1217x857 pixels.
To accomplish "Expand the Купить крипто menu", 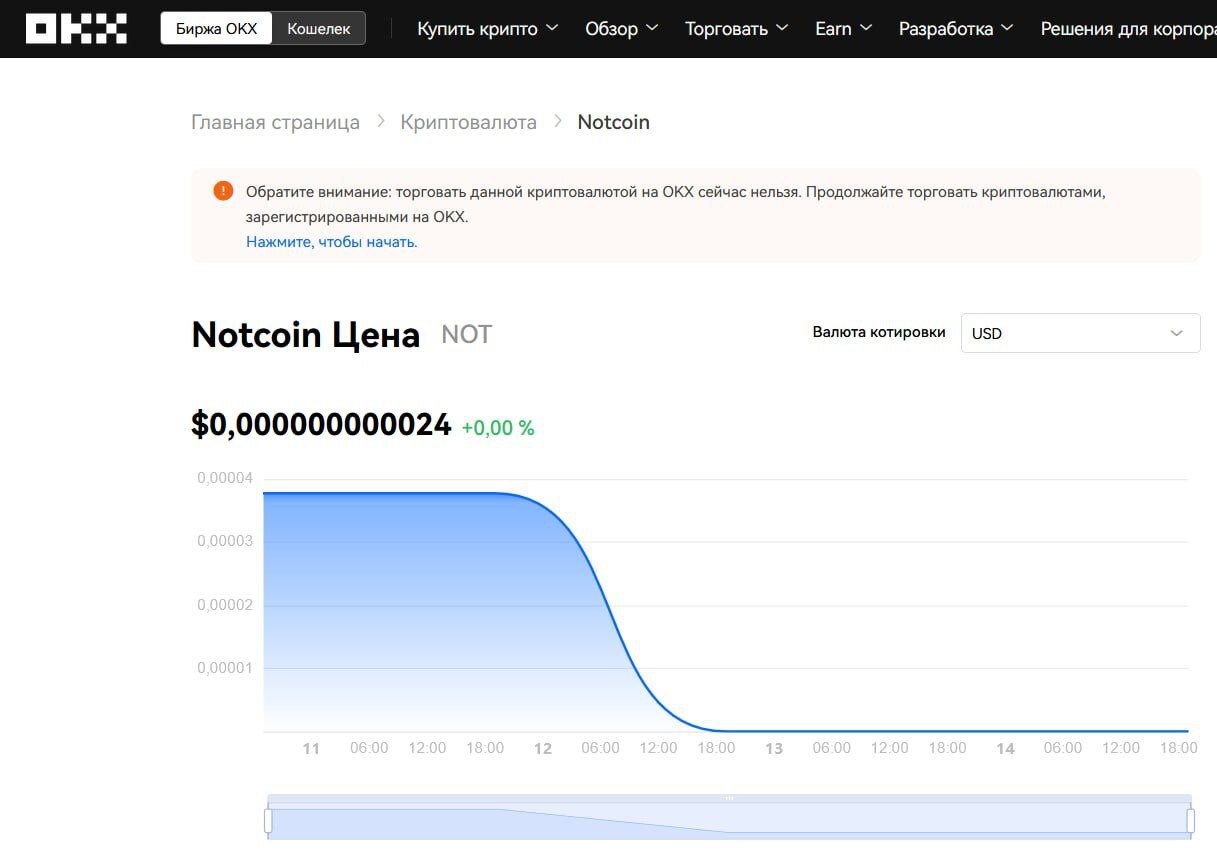I will tap(487, 29).
